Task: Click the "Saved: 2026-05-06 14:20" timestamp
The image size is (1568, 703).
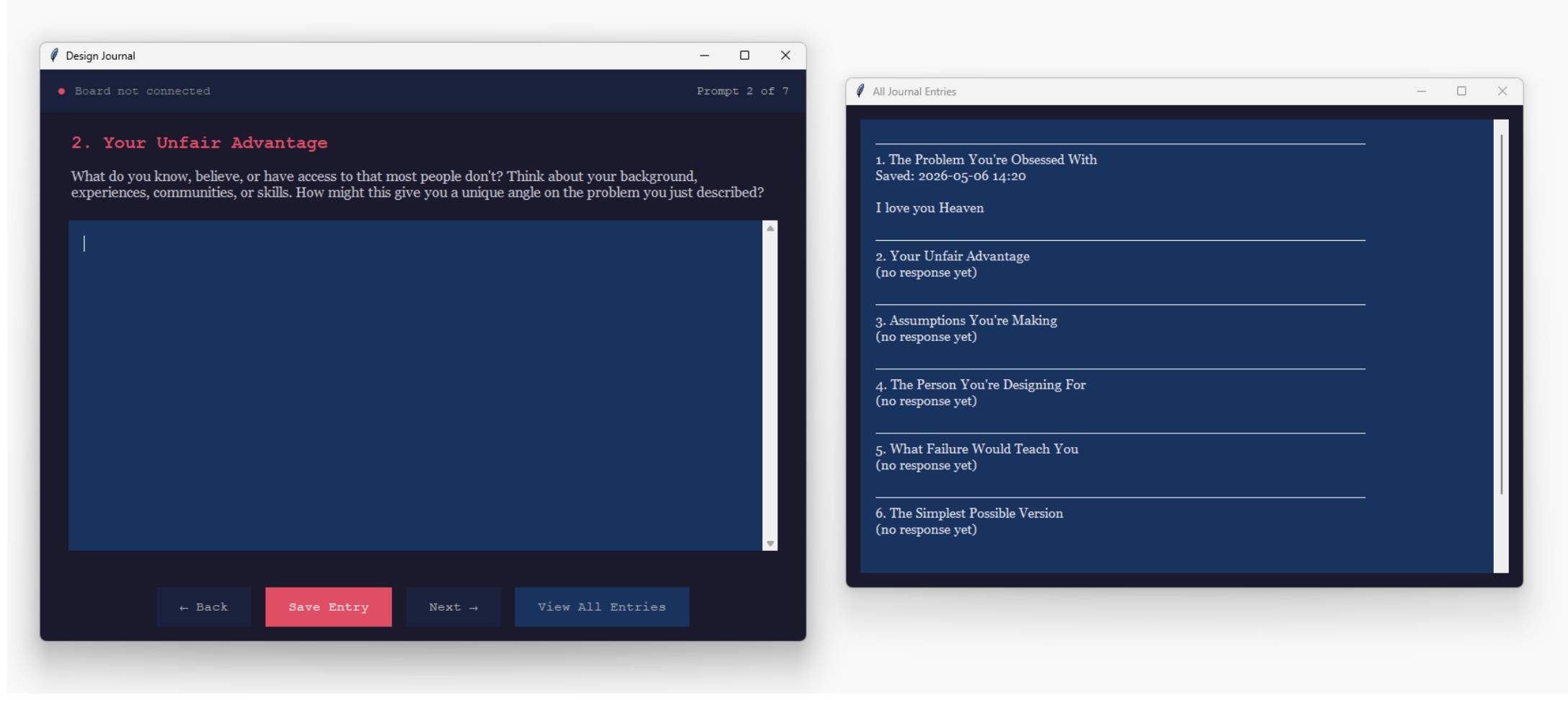Action: coord(950,176)
